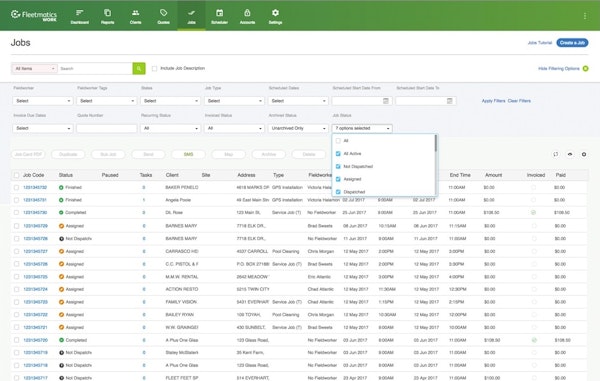600x381 pixels.
Task: Open the Jobs Tutorial link
Action: click(x=540, y=43)
